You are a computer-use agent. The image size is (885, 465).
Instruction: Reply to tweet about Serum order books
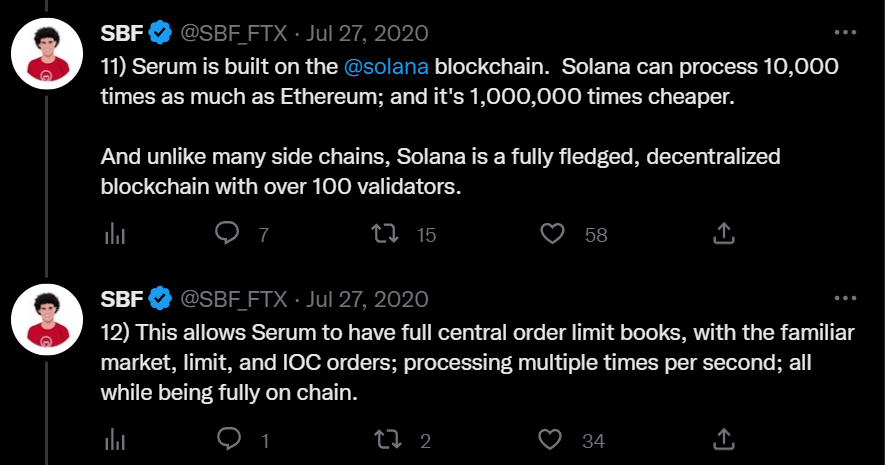tap(229, 439)
